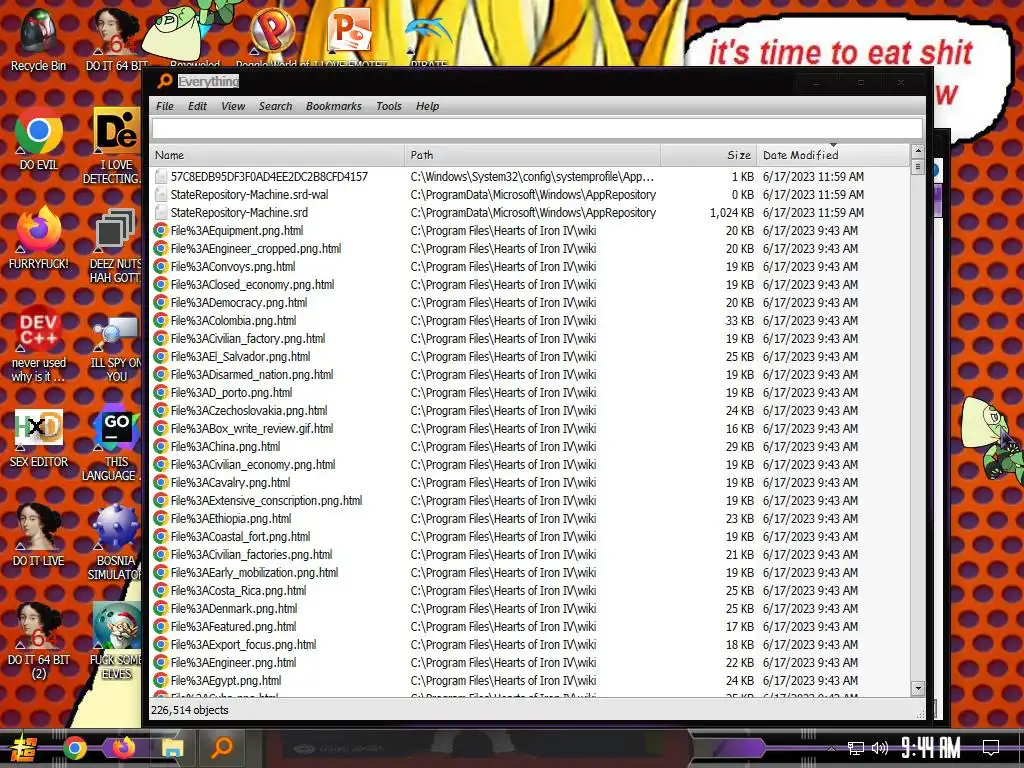Select File%3AEgypt.png.html result
Screen dimensions: 1024x768
[x=530, y=680]
